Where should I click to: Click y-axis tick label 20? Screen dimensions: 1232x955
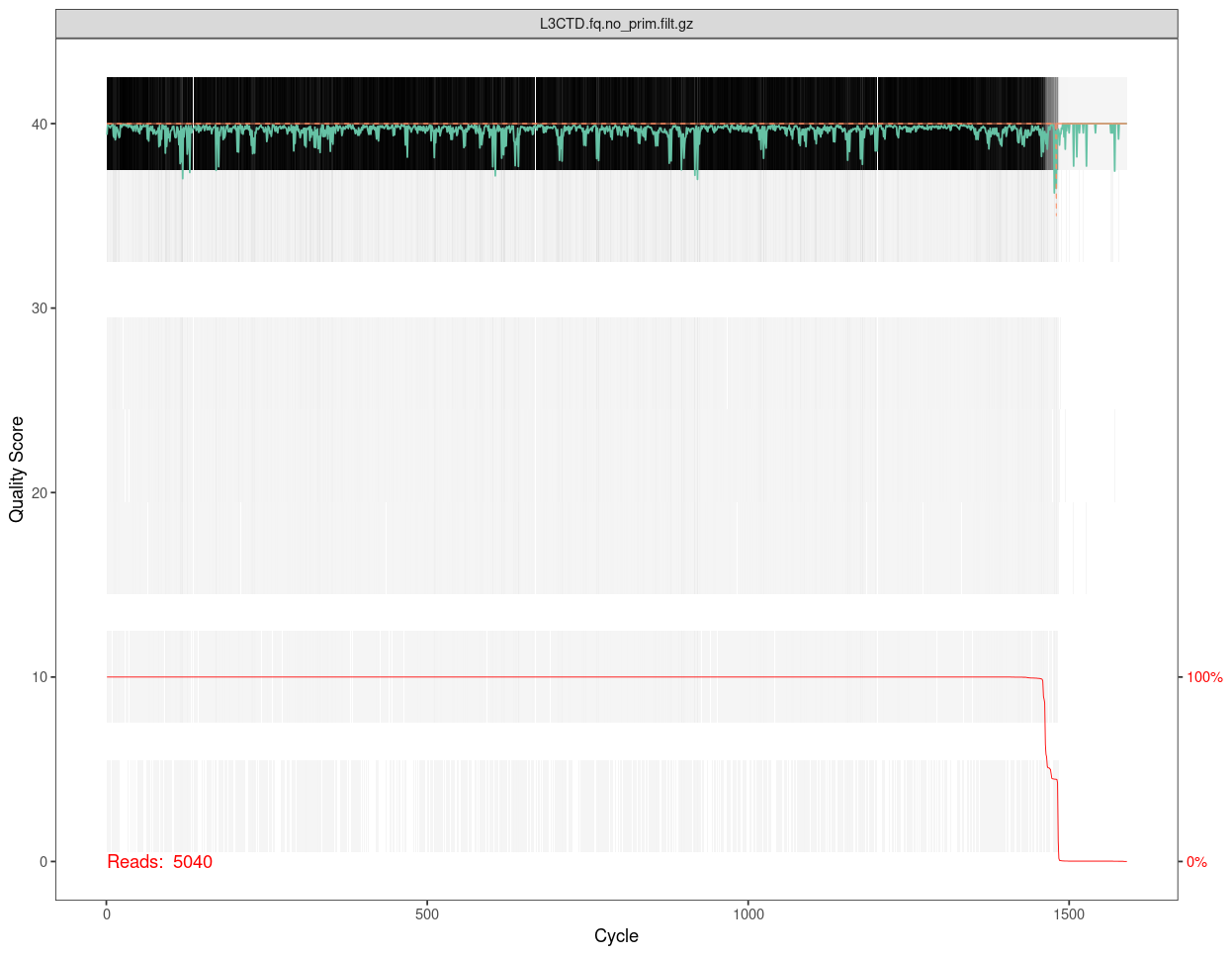tap(40, 492)
